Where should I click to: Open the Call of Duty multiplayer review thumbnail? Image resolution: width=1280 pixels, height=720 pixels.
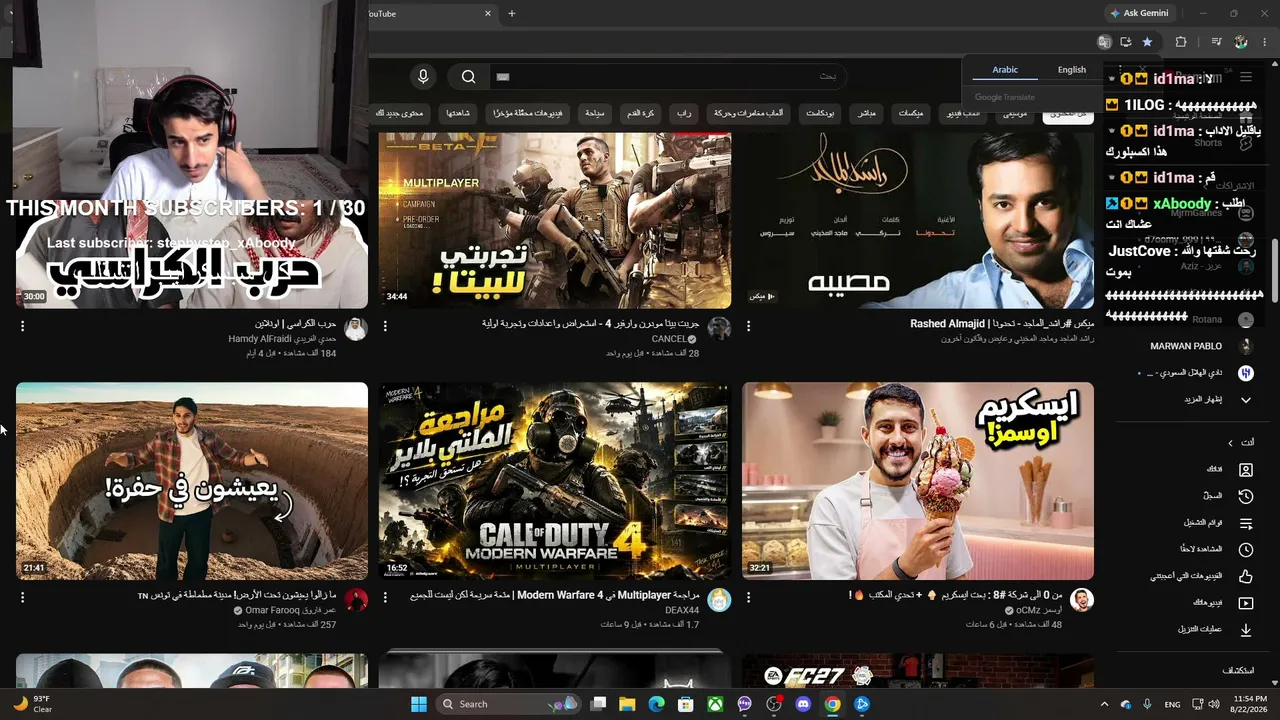(x=555, y=481)
